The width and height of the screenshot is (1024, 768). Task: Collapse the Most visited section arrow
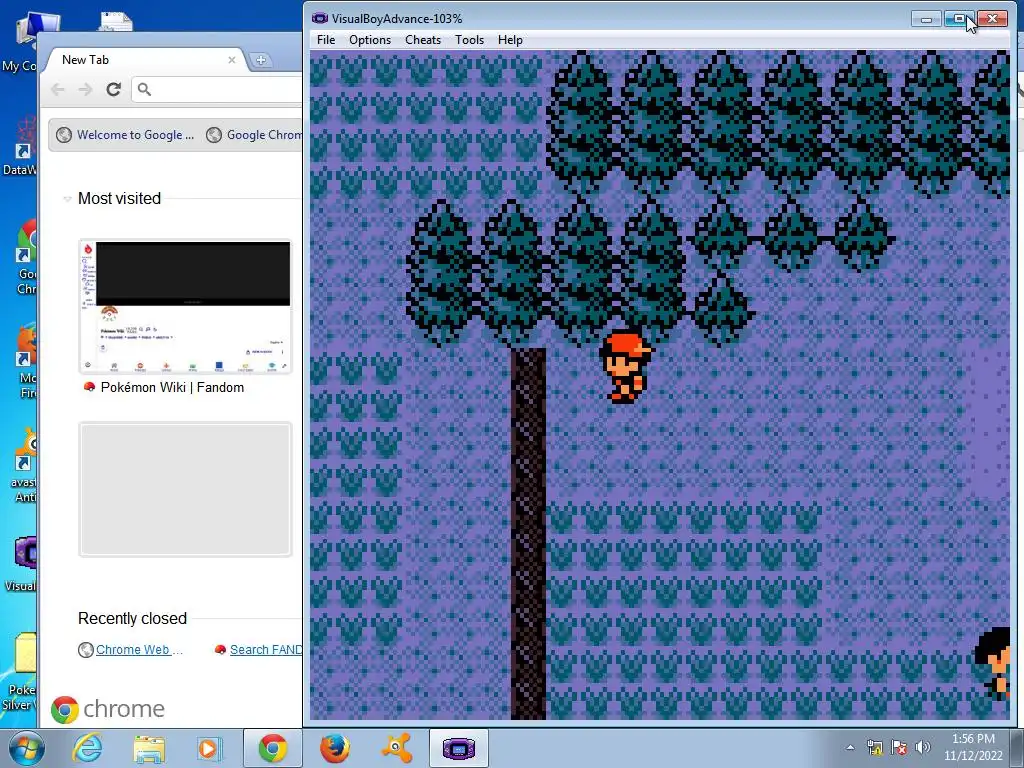pyautogui.click(x=67, y=199)
